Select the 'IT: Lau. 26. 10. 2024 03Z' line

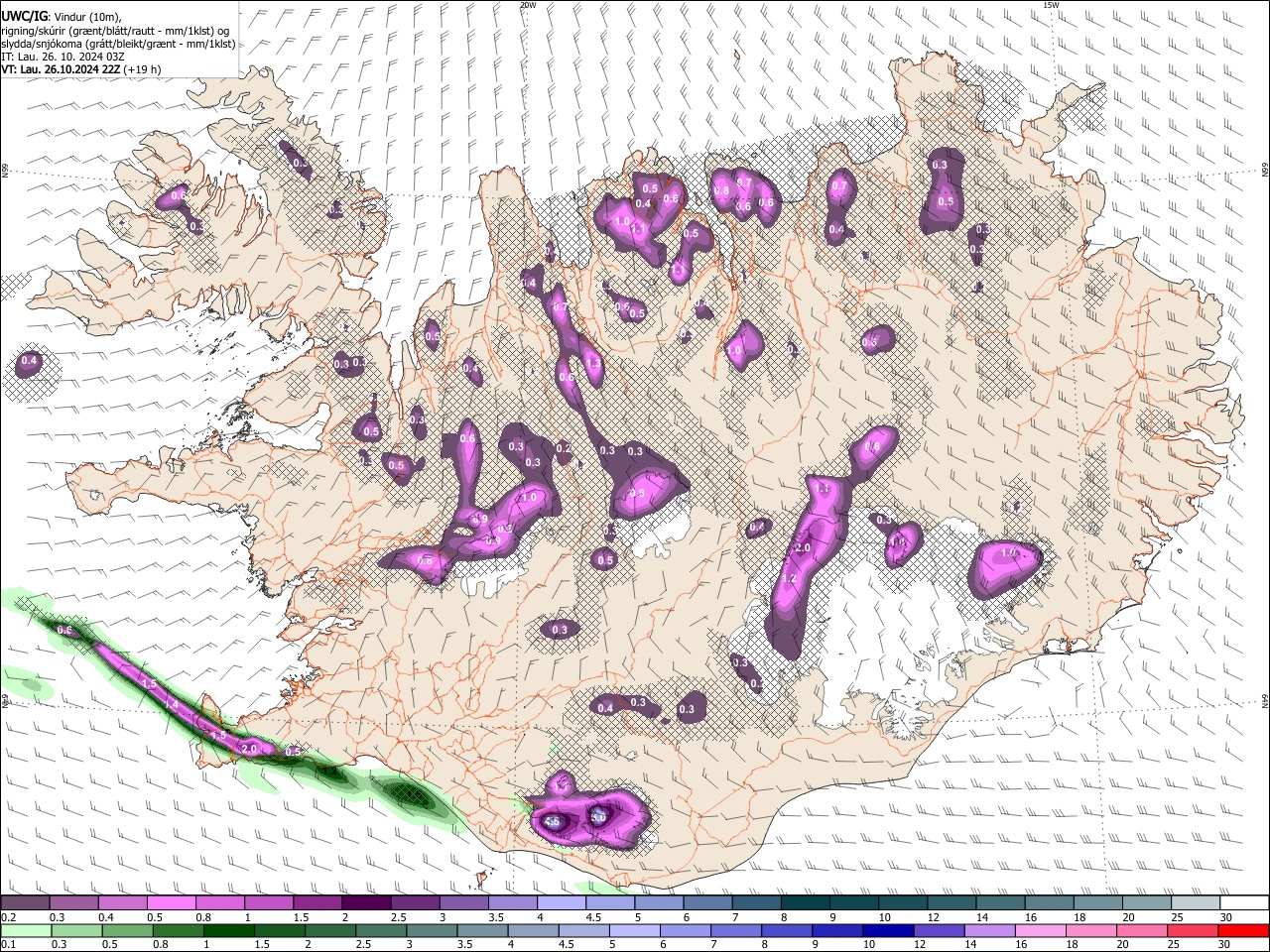point(63,57)
